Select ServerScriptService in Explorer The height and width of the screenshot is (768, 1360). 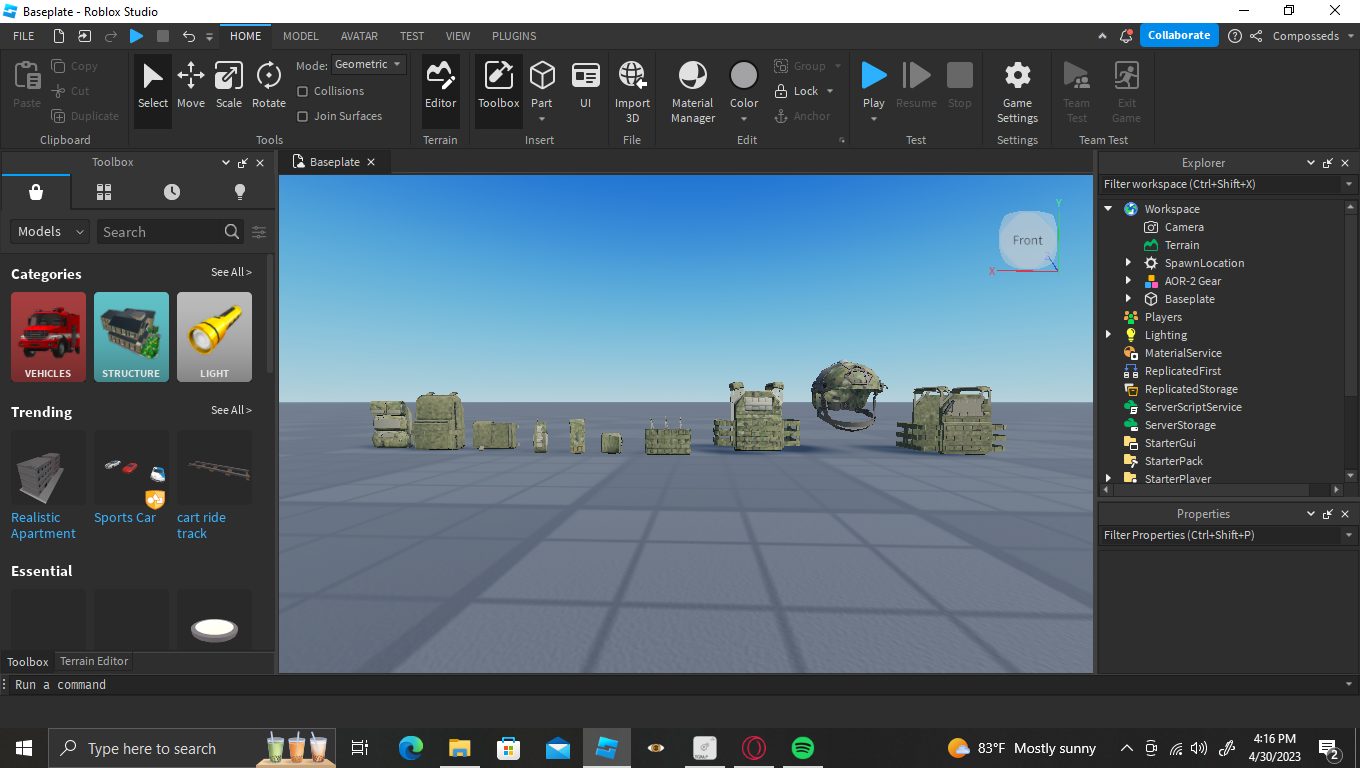1193,407
